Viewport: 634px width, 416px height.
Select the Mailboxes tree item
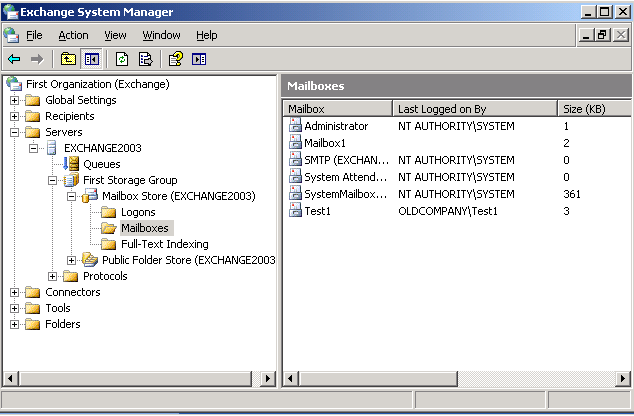(x=145, y=228)
